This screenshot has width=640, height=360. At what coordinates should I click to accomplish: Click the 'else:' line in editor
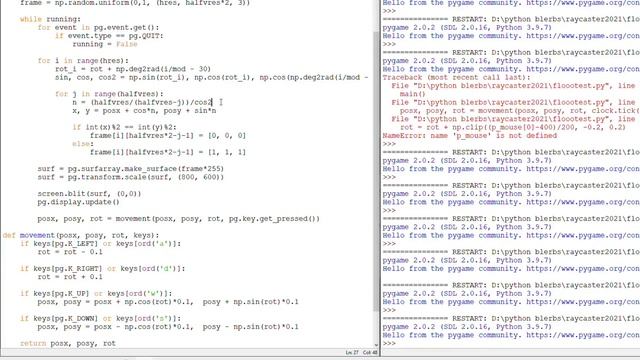click(x=83, y=144)
